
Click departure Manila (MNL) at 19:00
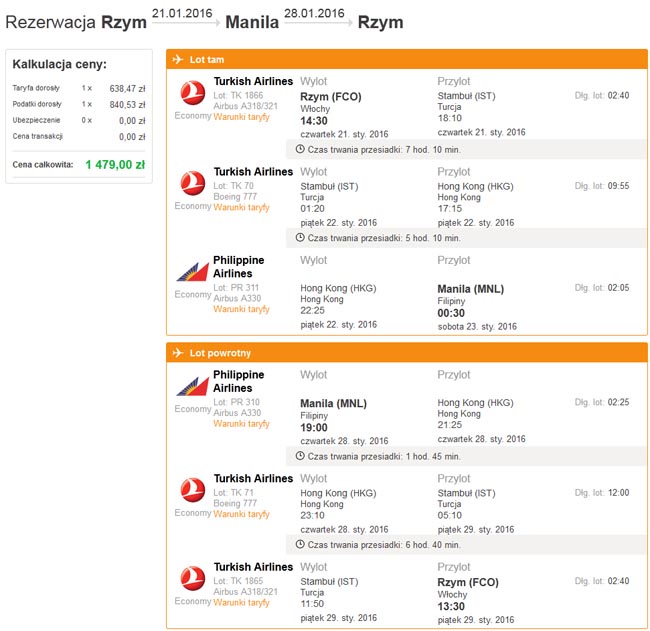pos(333,403)
